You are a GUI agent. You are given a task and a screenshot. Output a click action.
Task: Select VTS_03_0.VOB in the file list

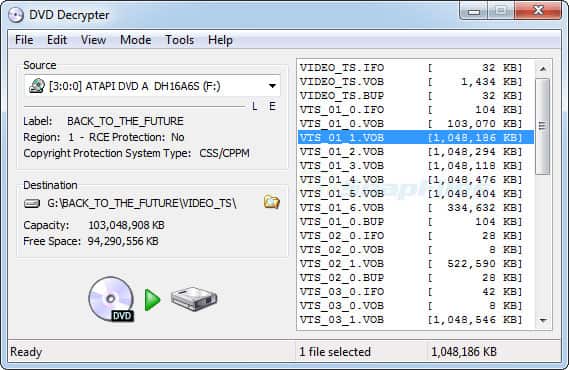[x=416, y=306]
